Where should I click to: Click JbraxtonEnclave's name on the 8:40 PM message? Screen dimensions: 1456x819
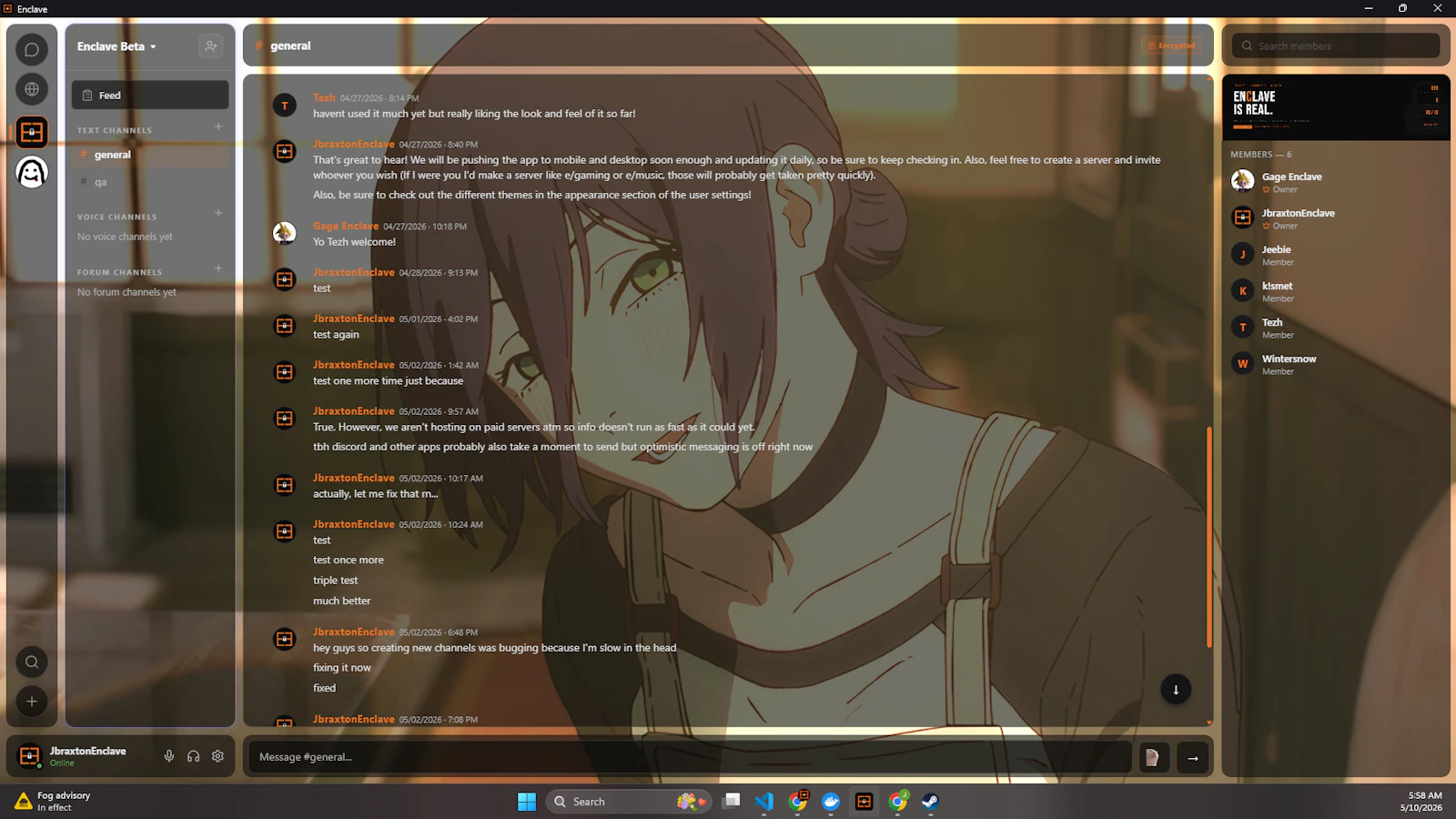tap(354, 144)
